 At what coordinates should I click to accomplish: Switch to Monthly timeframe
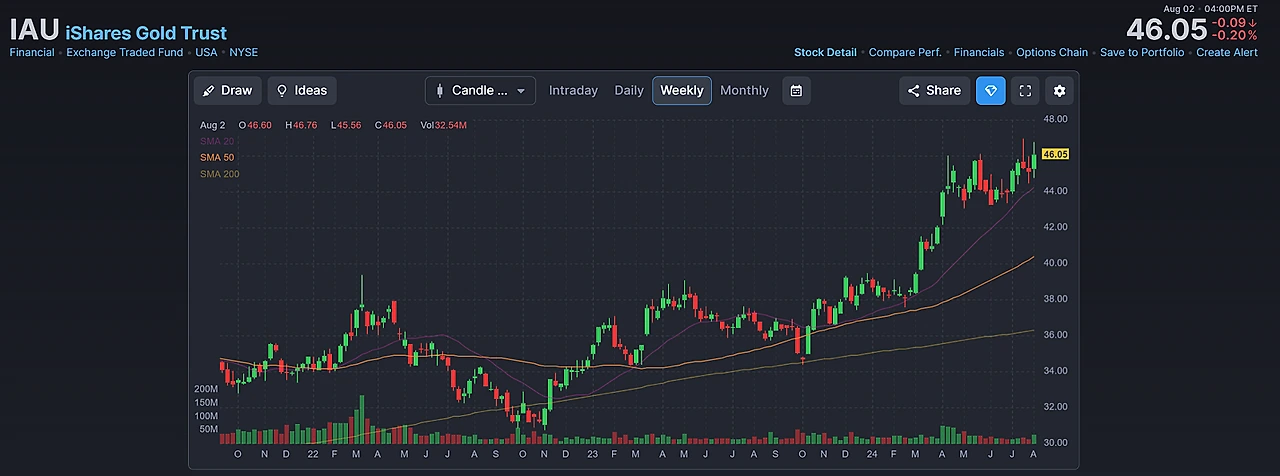744,90
